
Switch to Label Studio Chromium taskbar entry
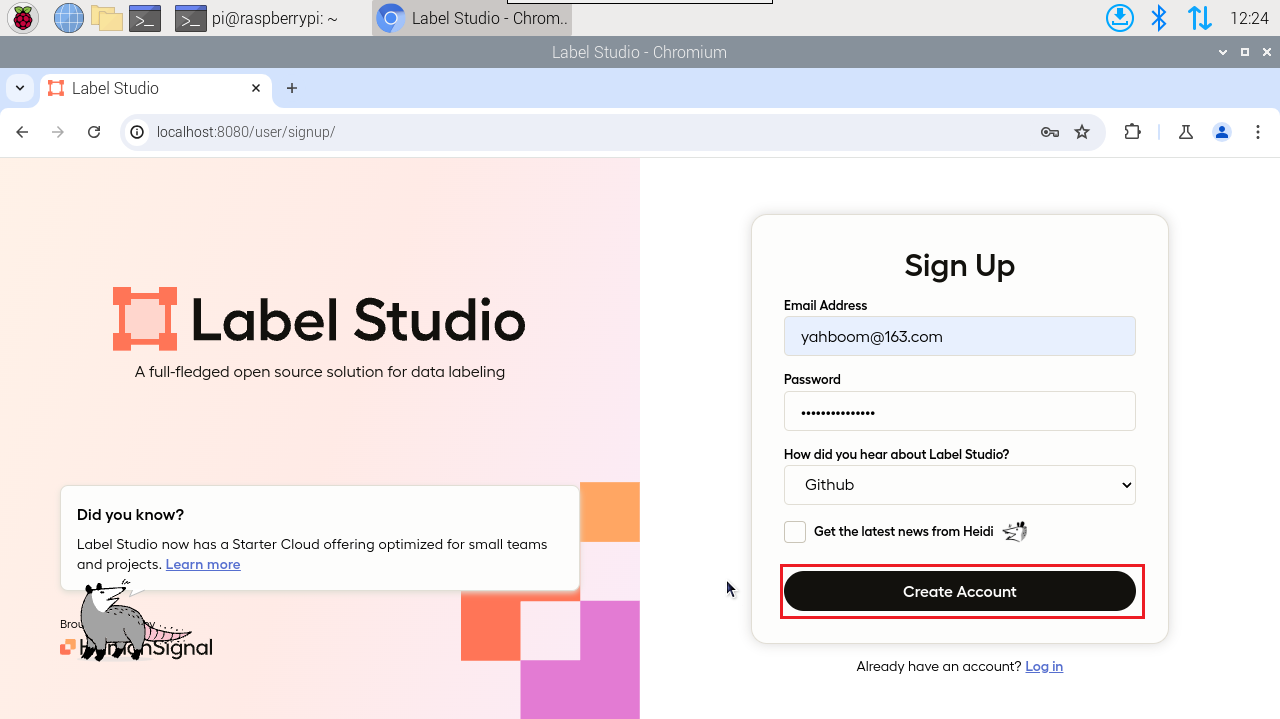[x=473, y=18]
